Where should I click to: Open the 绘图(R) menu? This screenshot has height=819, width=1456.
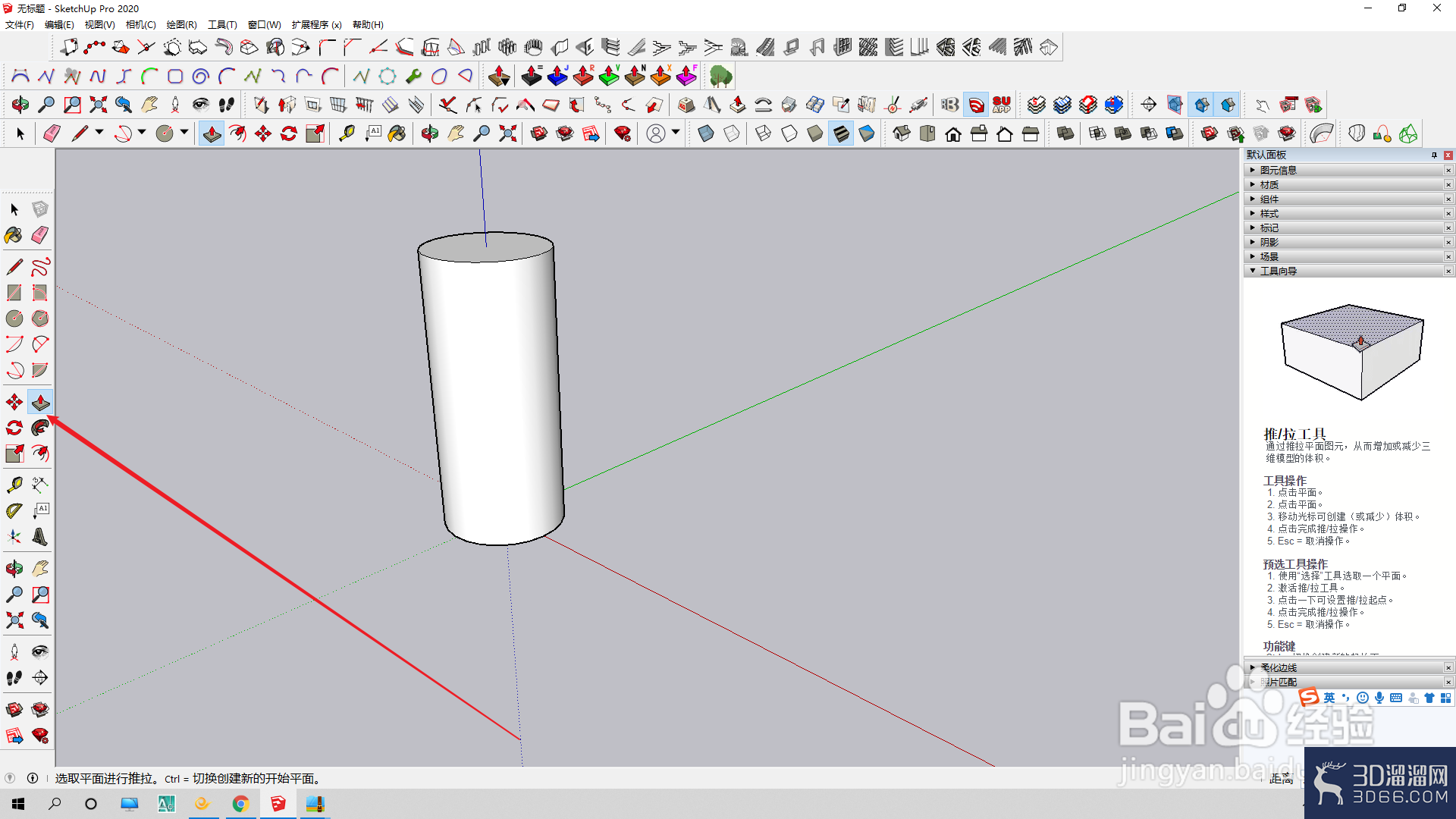tap(182, 25)
